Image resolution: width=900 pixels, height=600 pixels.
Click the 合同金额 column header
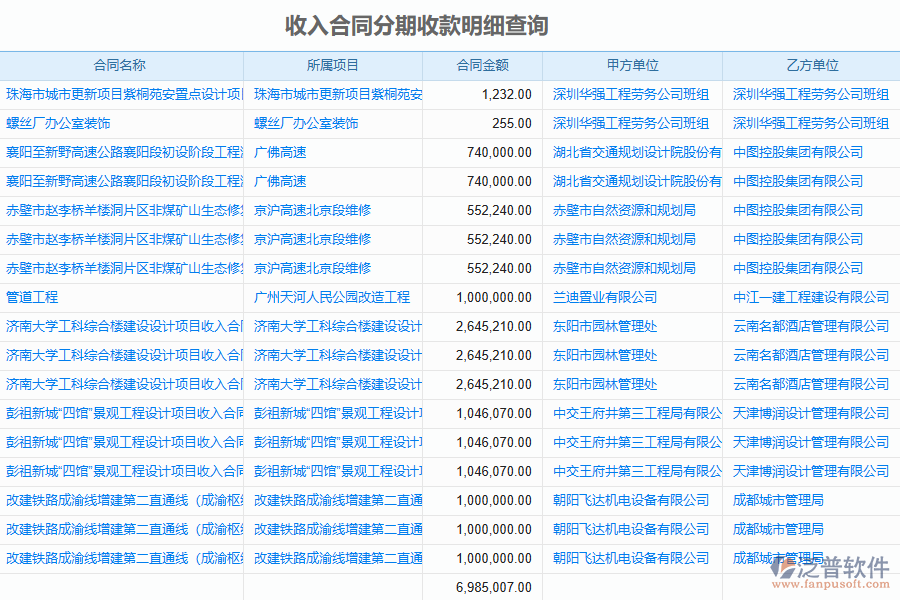(482, 65)
